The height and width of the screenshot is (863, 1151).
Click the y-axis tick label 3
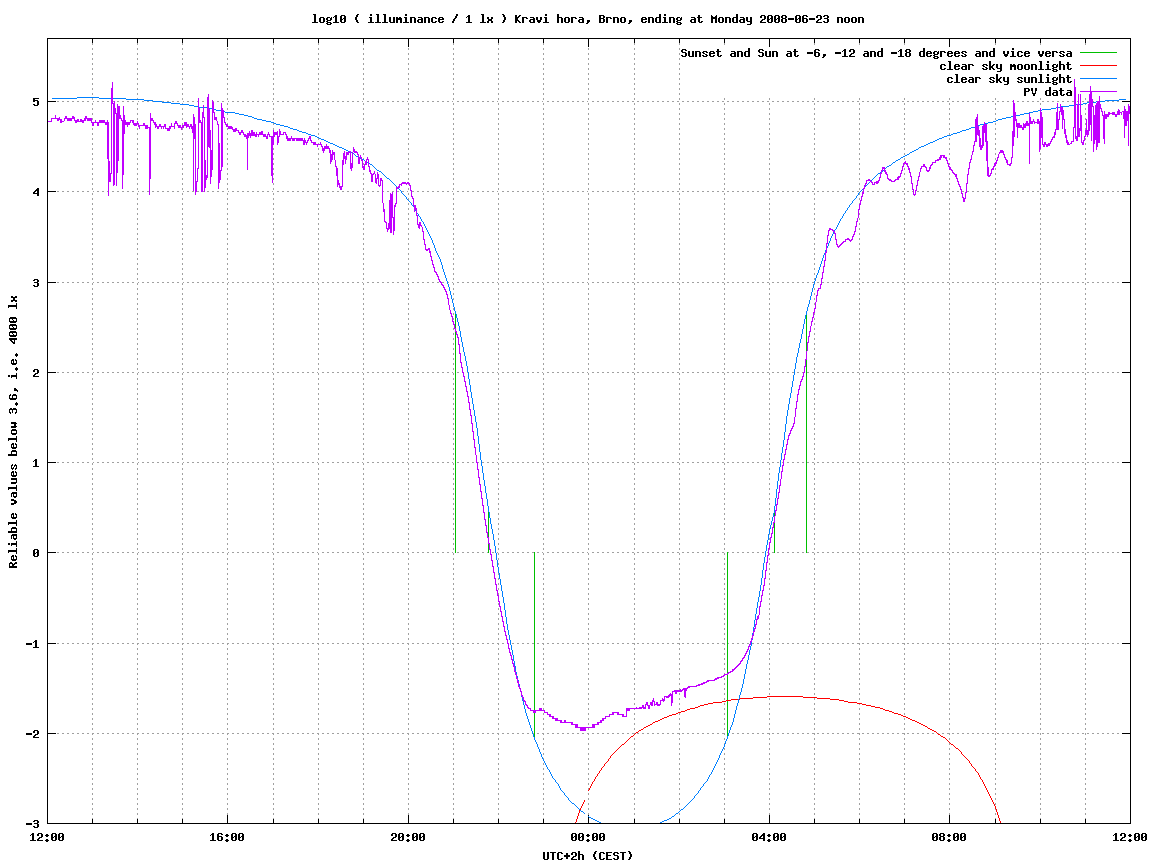[36, 283]
